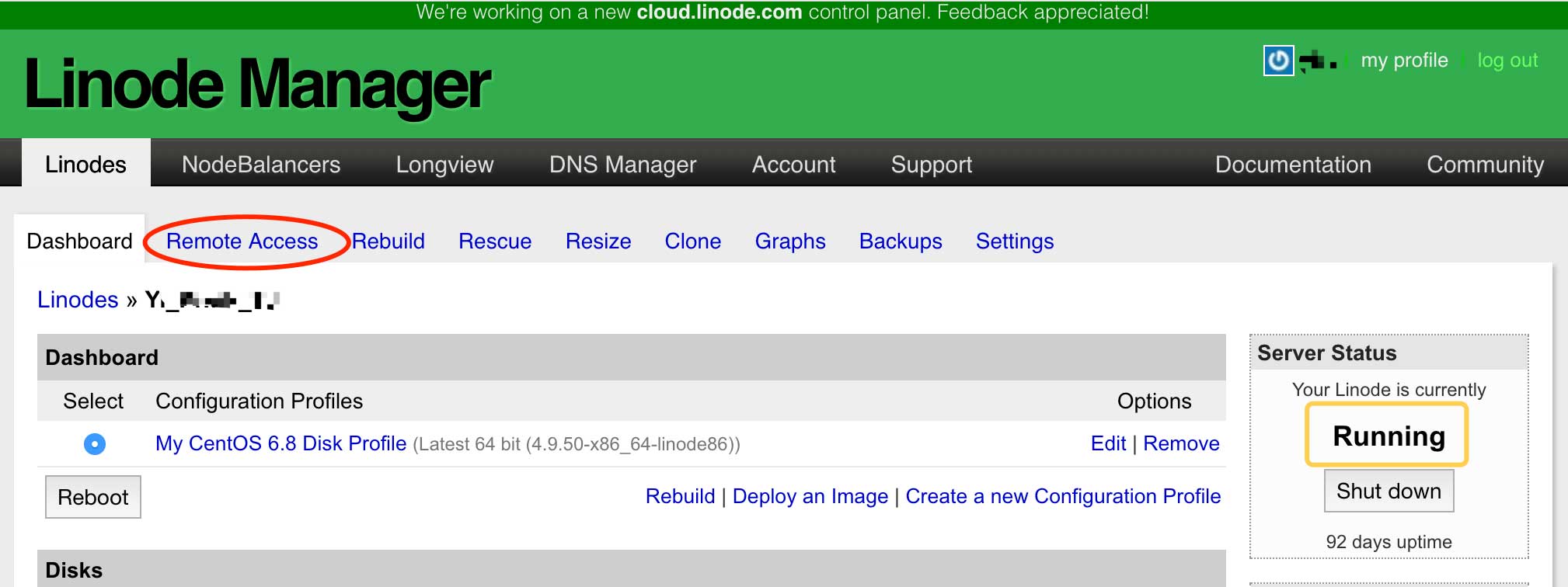Open my profile link
1568x587 pixels.
pyautogui.click(x=1404, y=61)
